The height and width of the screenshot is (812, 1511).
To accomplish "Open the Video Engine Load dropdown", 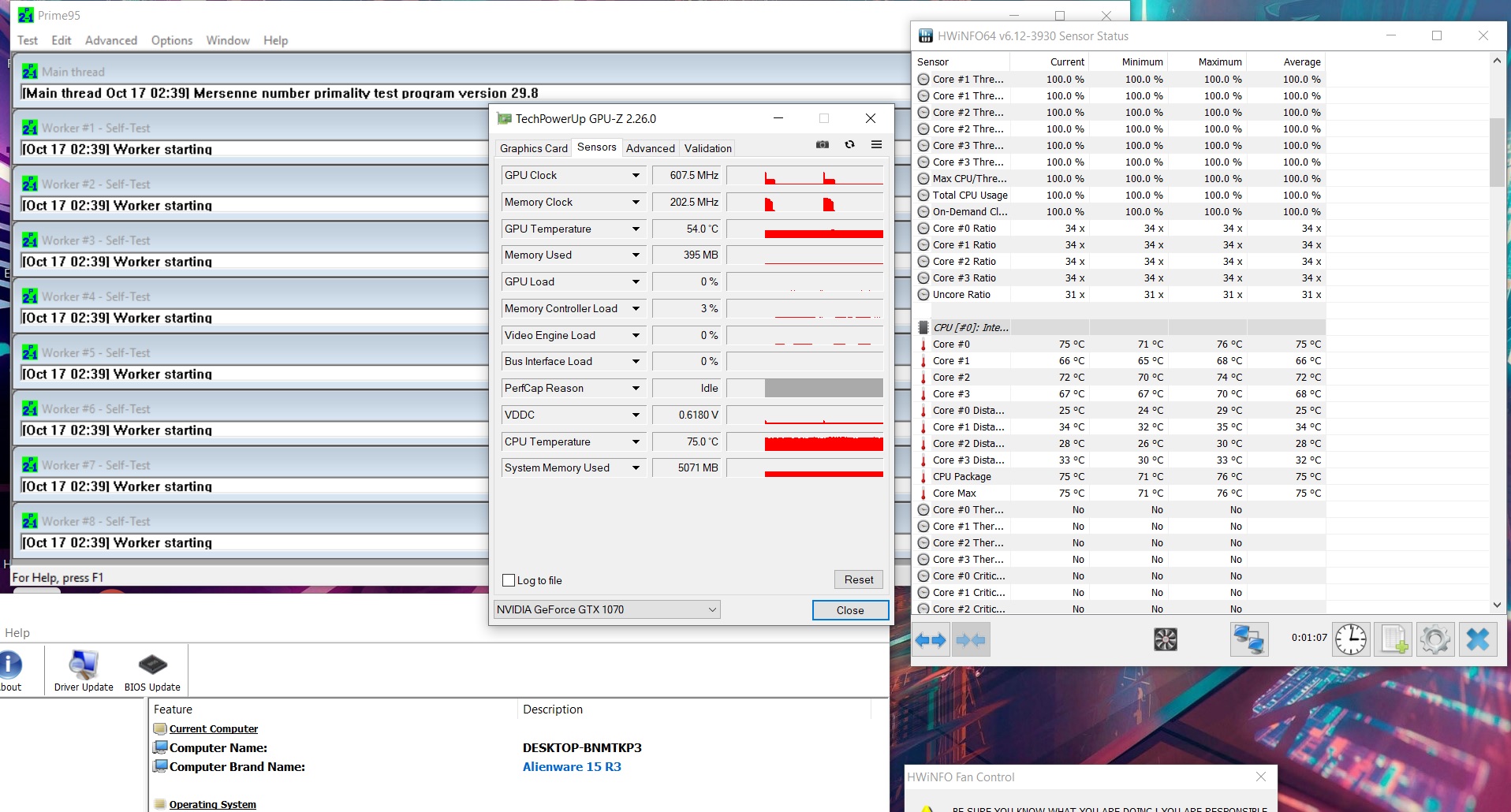I will coord(636,335).
